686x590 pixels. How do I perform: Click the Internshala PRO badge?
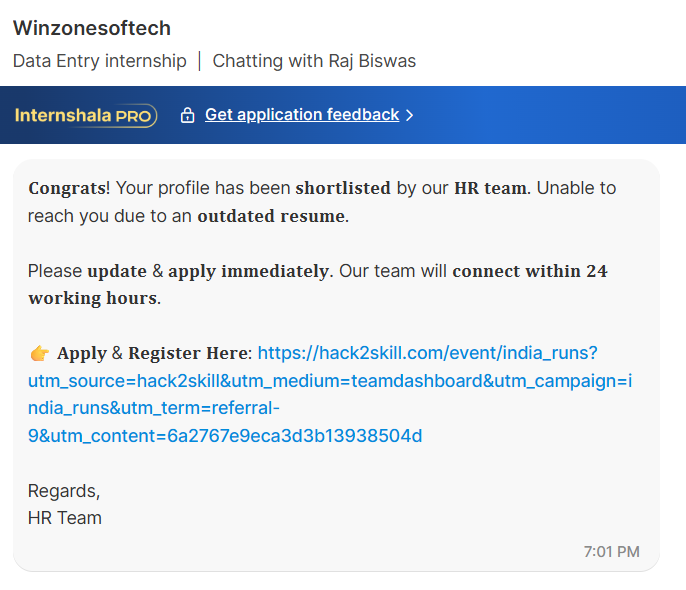pos(86,115)
